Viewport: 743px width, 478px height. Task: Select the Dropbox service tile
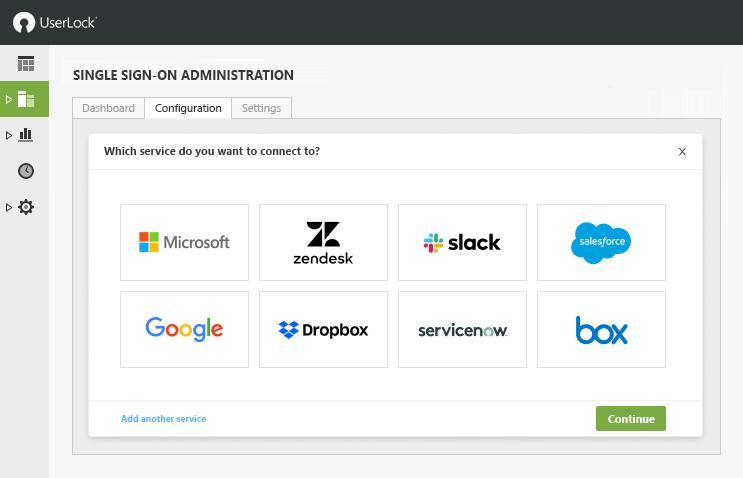(323, 329)
